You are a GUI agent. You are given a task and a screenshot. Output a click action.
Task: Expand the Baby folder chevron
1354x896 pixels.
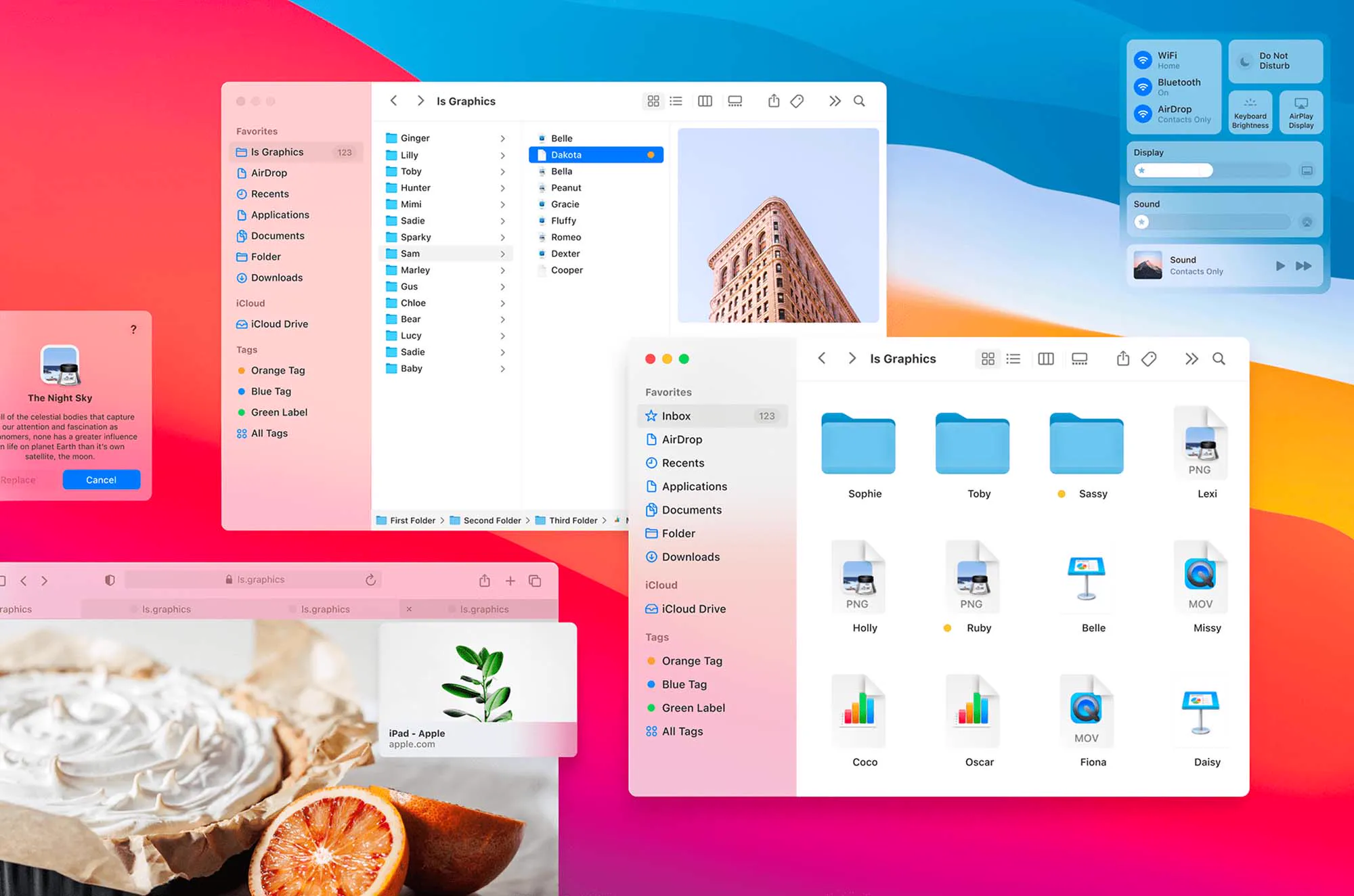(502, 369)
